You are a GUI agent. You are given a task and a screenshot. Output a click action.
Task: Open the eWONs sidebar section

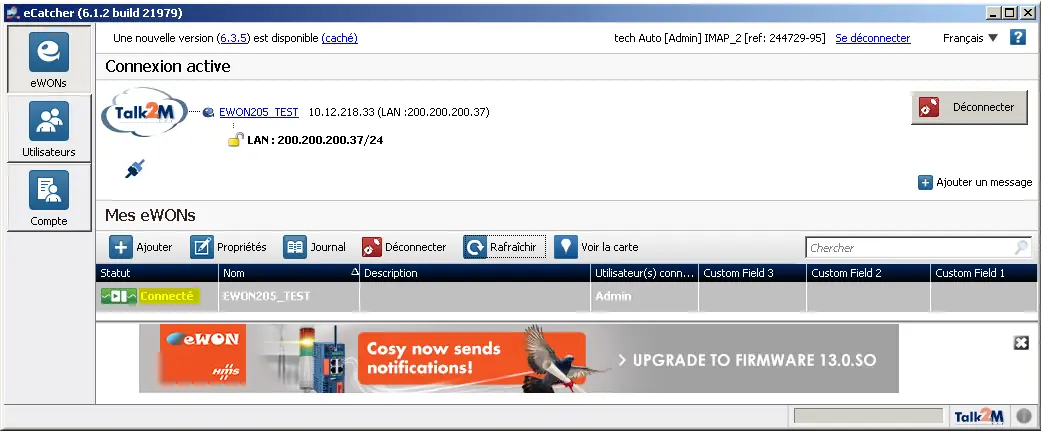48,60
